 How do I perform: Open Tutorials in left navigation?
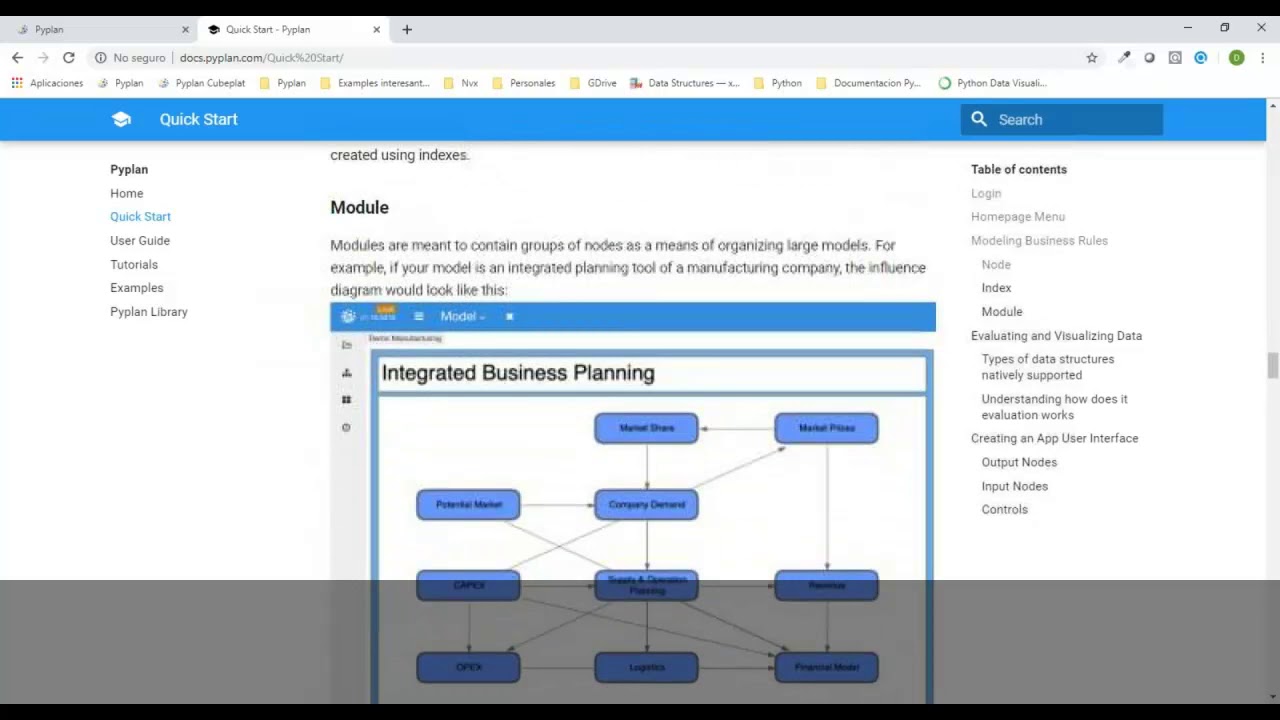click(134, 264)
